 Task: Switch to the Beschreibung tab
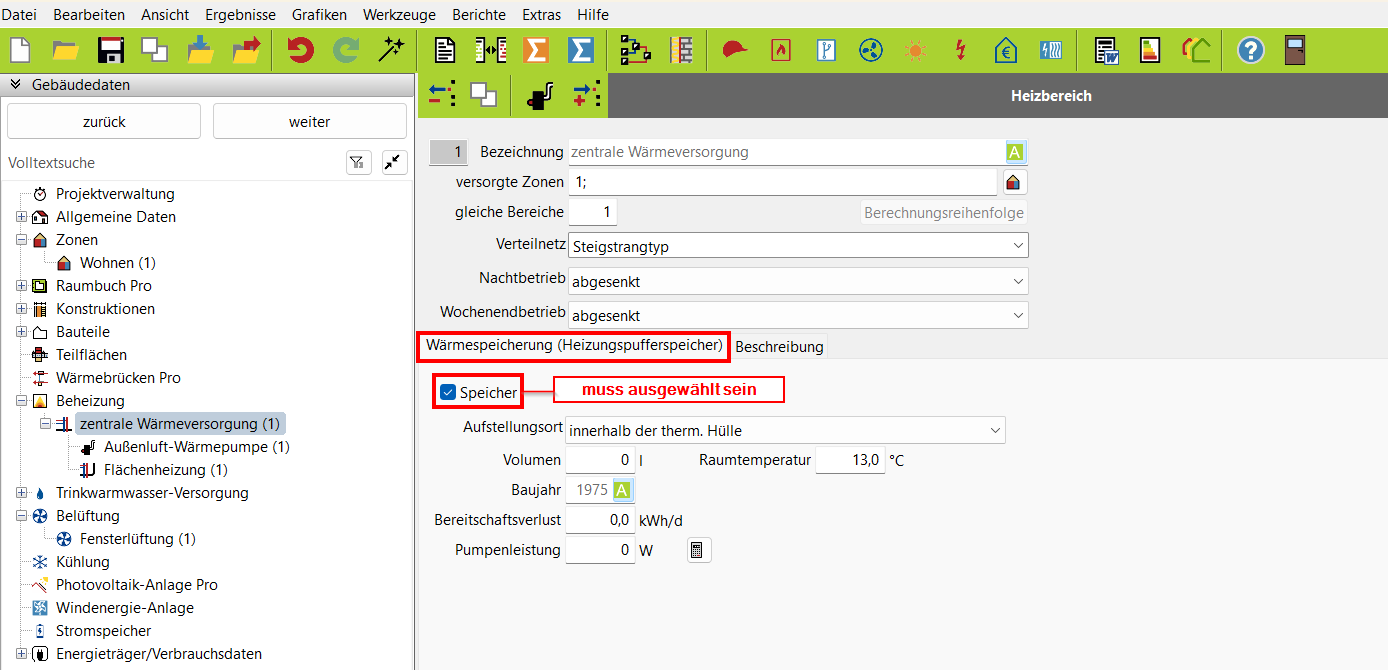tap(779, 347)
